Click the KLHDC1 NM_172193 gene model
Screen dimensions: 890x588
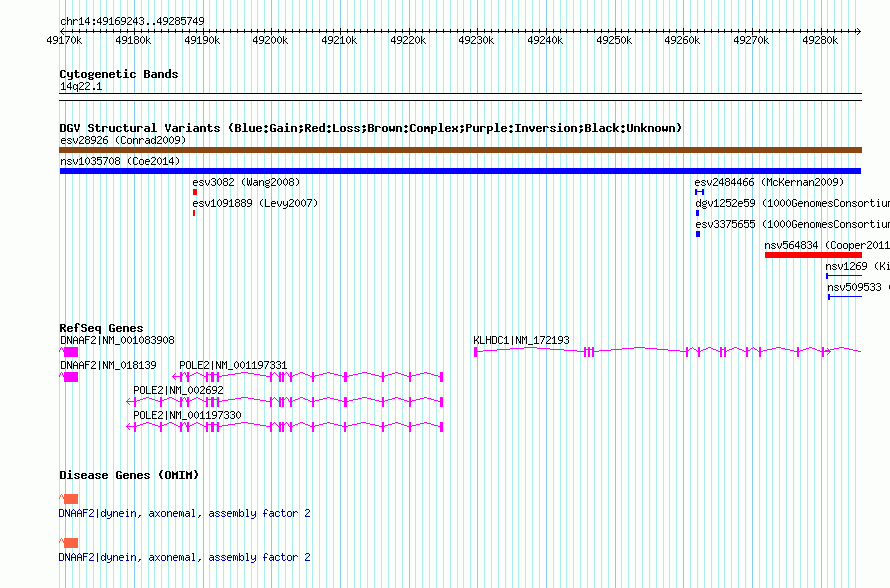(x=668, y=352)
